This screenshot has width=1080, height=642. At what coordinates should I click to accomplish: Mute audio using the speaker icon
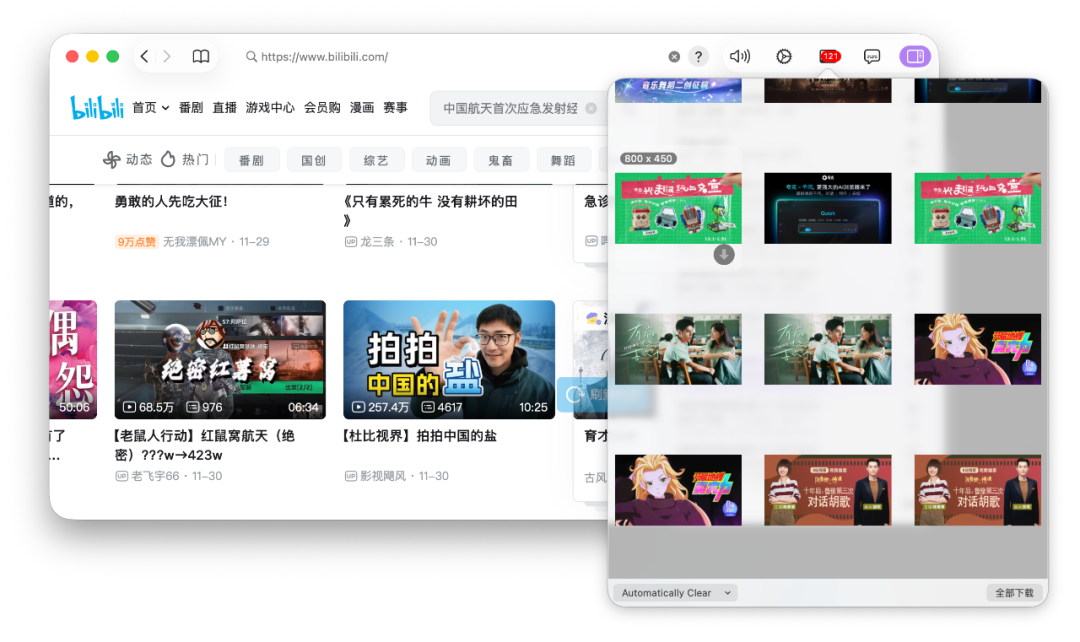pos(739,56)
